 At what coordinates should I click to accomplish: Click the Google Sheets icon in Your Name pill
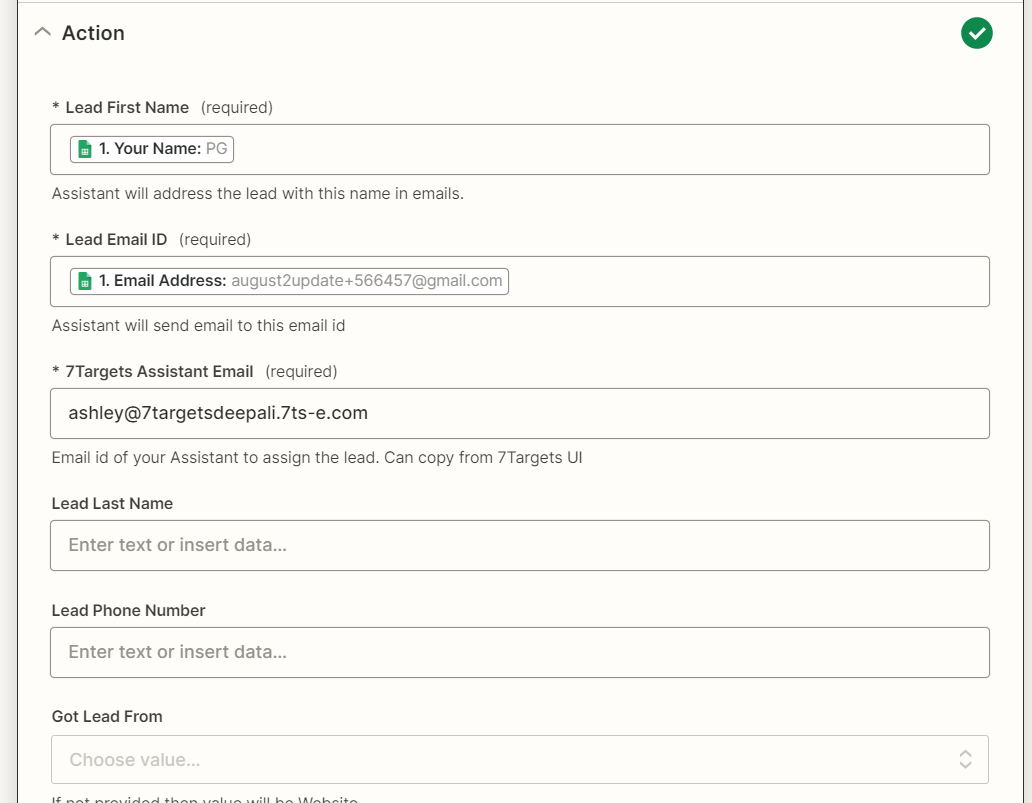pyautogui.click(x=85, y=150)
